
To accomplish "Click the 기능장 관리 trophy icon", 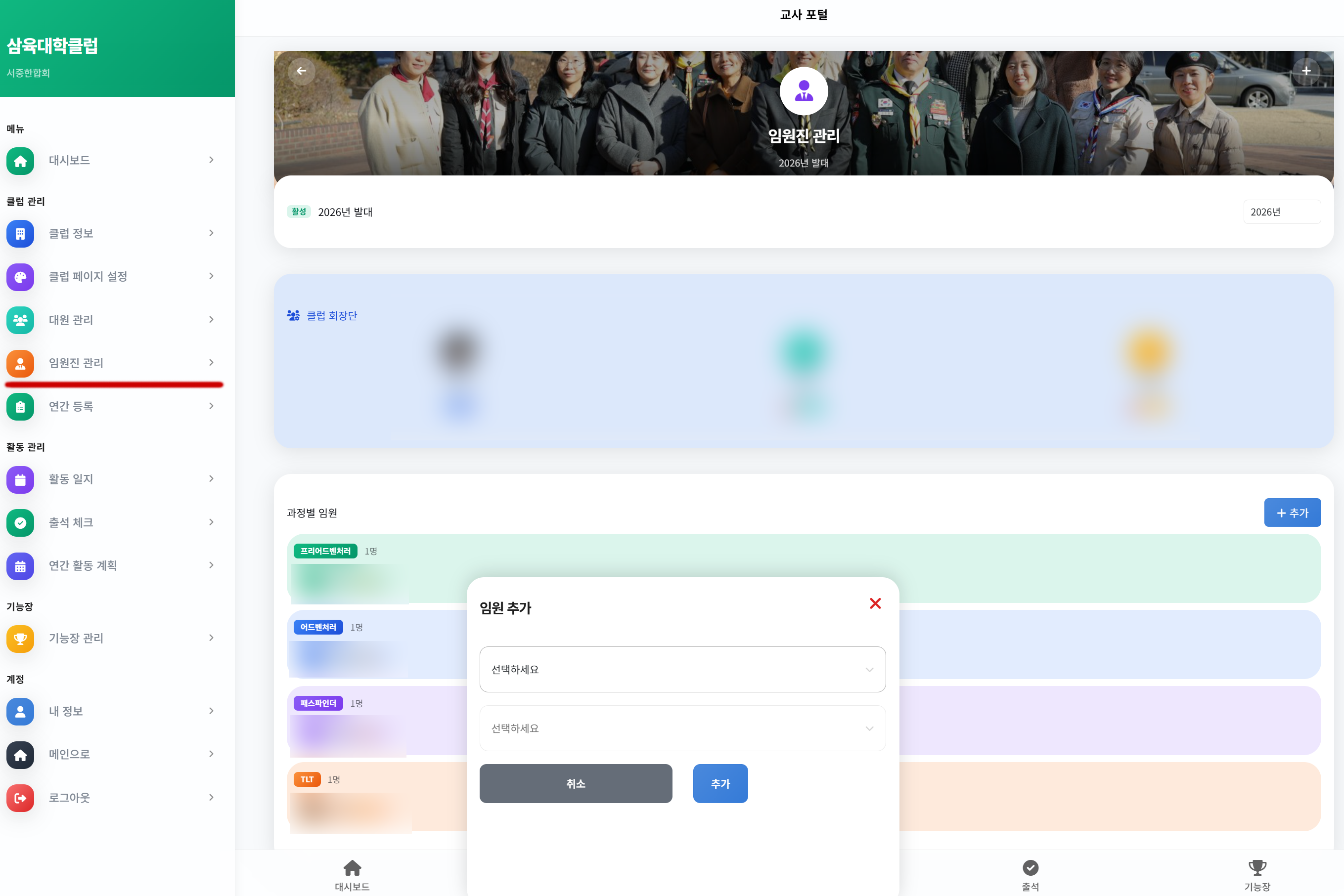I will pyautogui.click(x=20, y=639).
